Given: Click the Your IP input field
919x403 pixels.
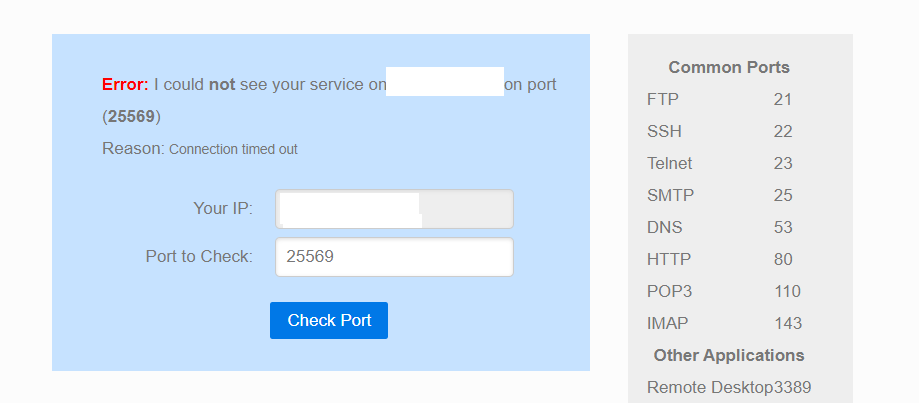Looking at the screenshot, I should (x=394, y=209).
